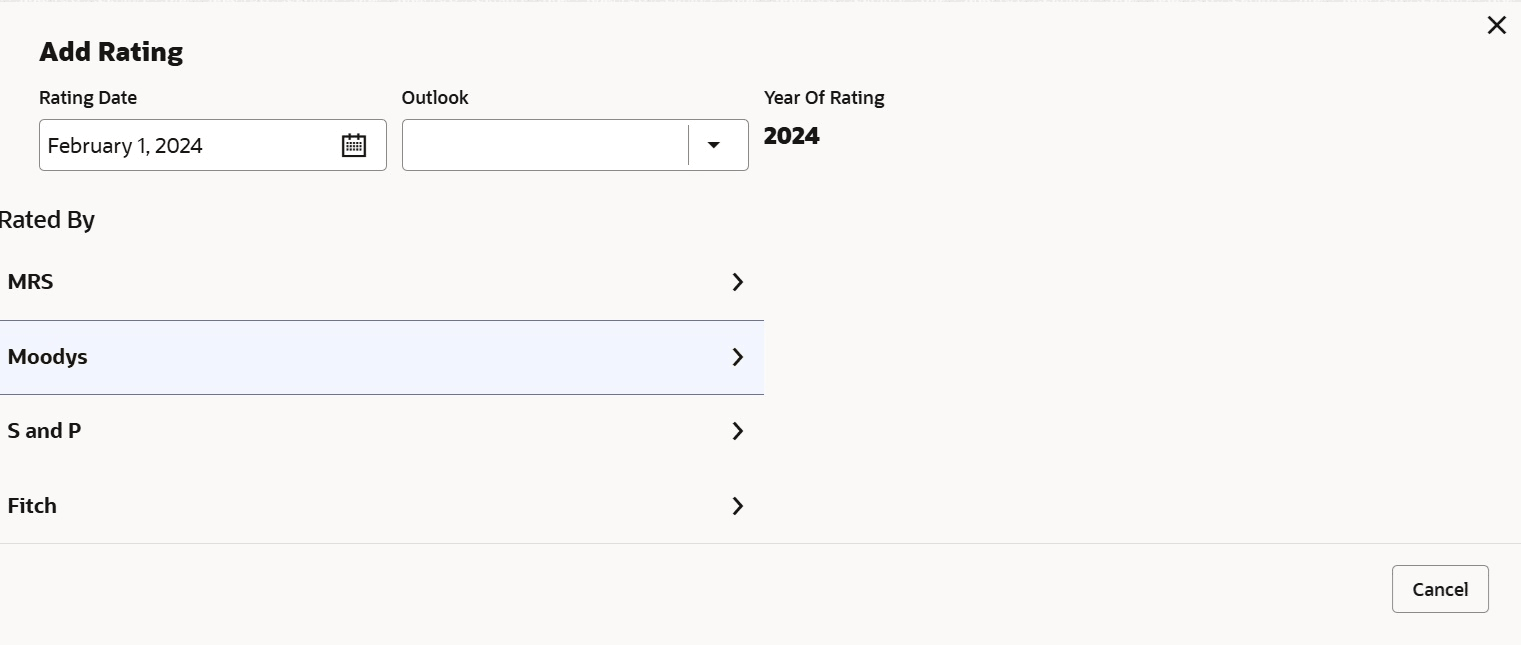Open the Fitch chevron arrow
Screen dimensions: 1521x645
tap(738, 506)
